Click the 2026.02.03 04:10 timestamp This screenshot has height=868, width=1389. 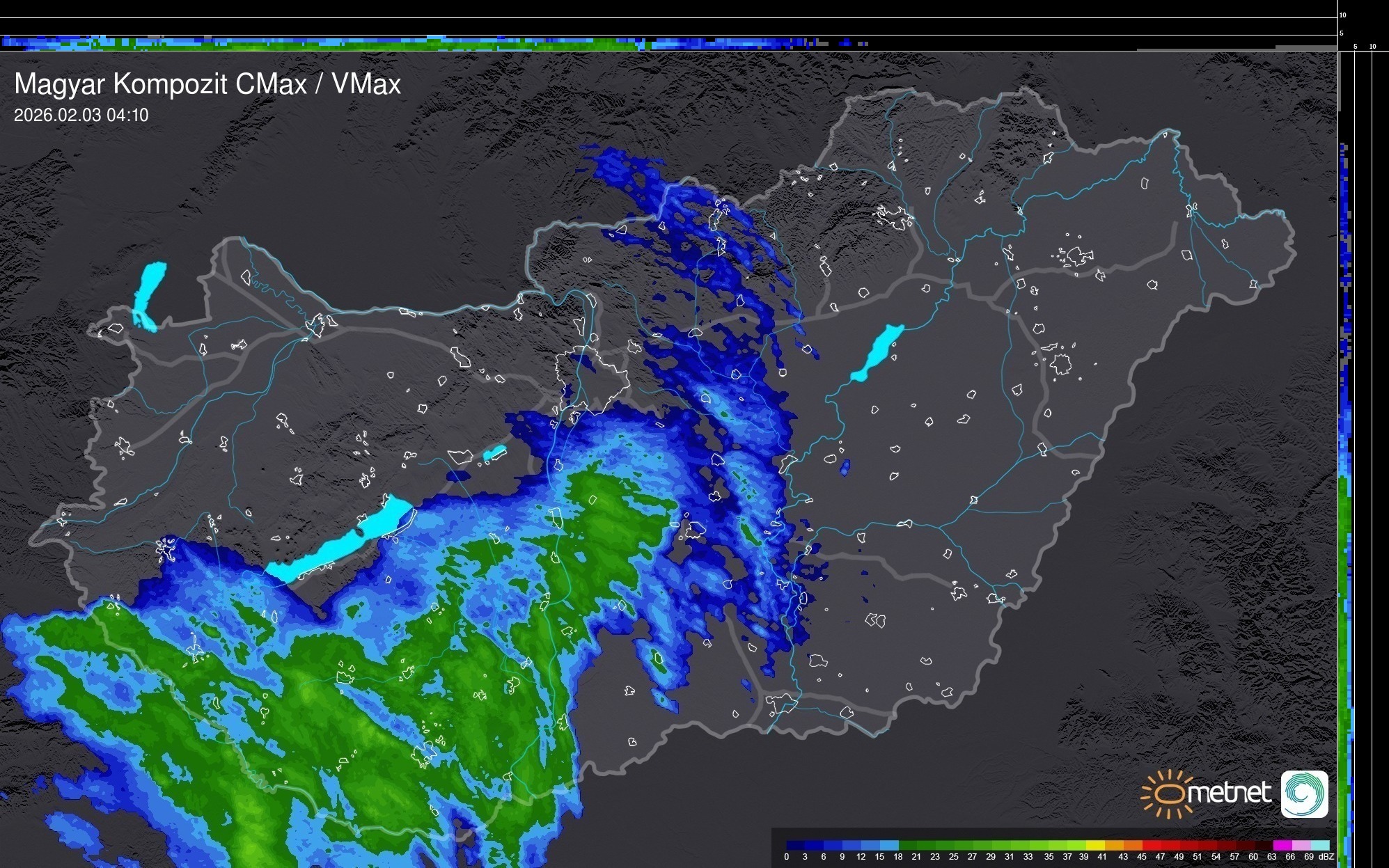[81, 116]
